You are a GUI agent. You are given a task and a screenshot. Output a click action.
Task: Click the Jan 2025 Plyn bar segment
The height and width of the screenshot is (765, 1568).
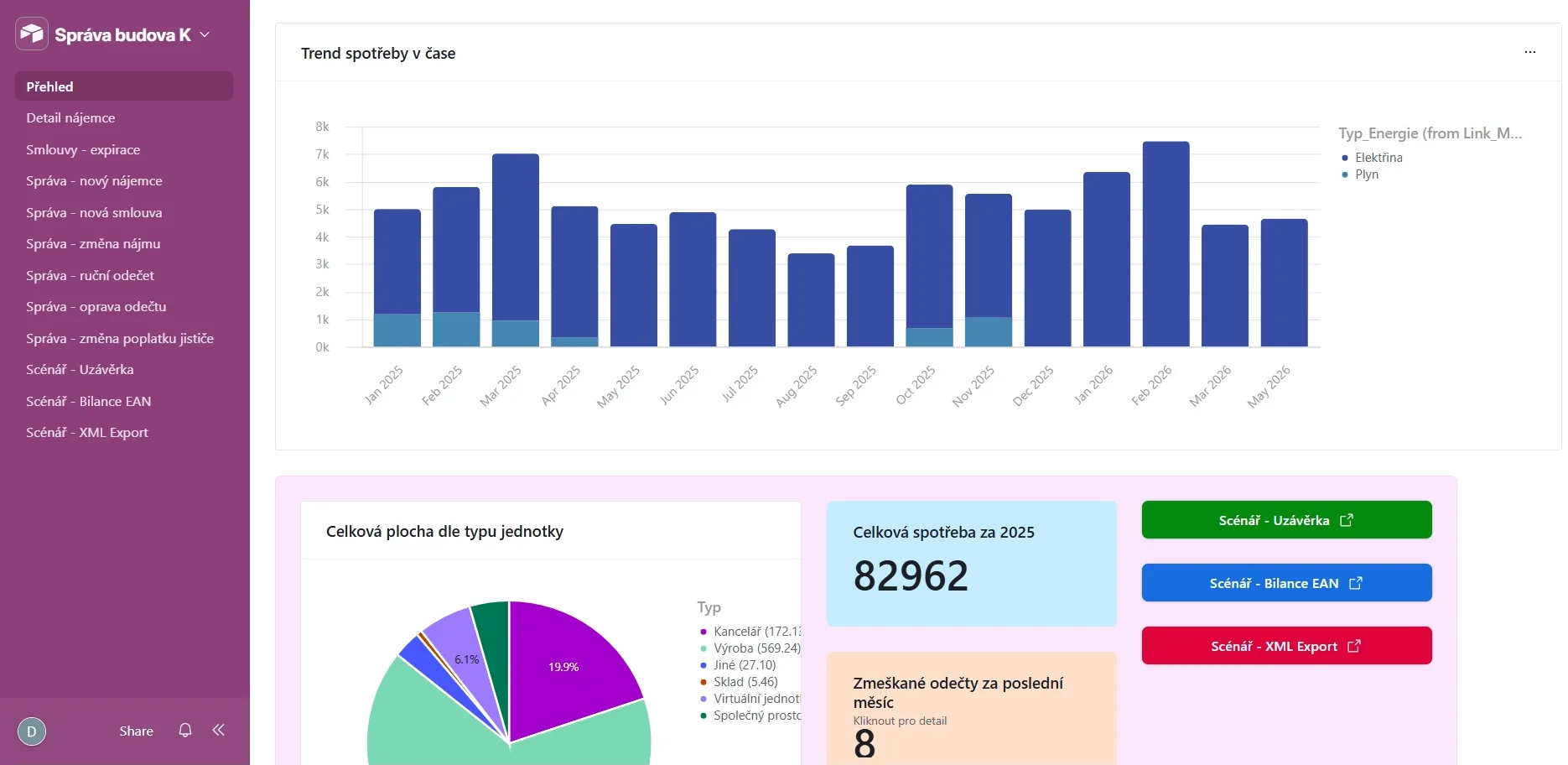coord(397,330)
